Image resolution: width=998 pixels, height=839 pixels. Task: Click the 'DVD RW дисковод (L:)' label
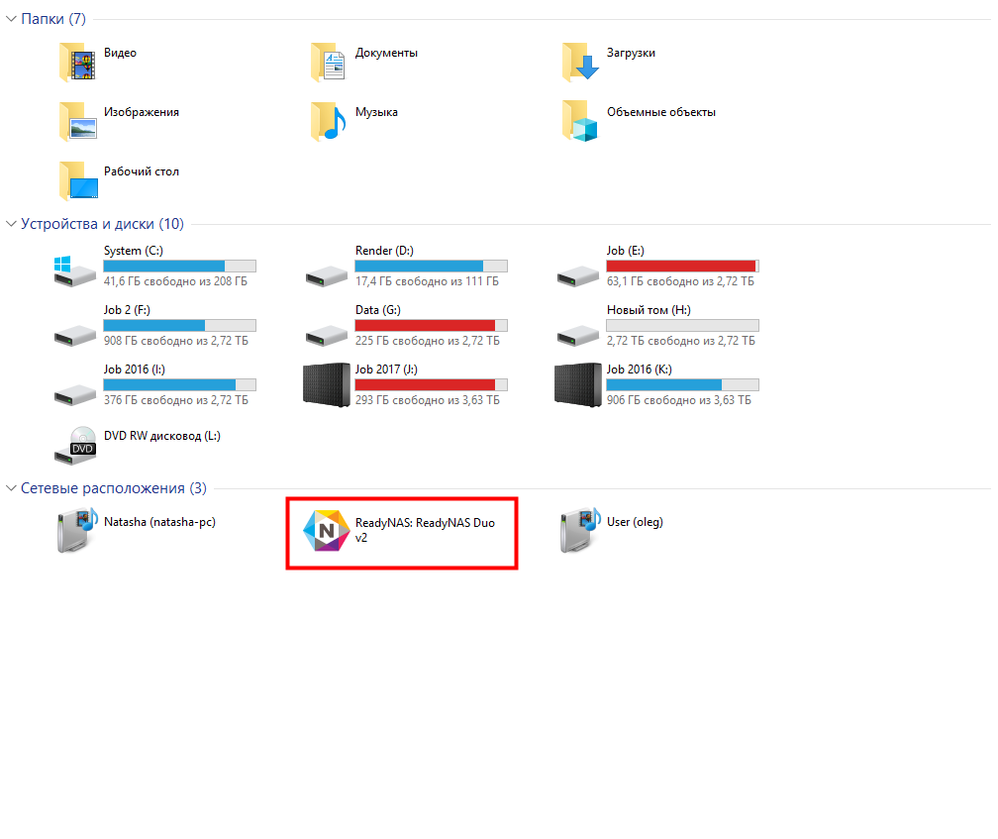tap(162, 436)
